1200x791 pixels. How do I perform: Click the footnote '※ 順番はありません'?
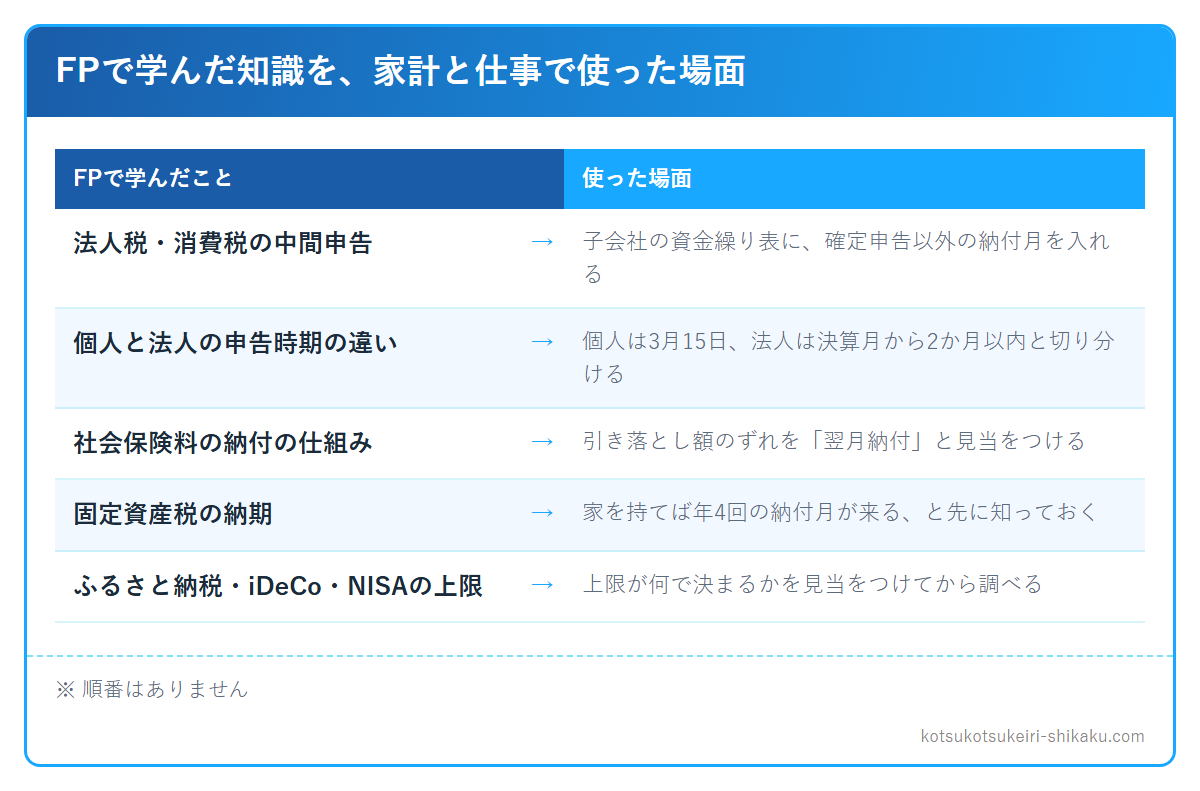tap(152, 689)
